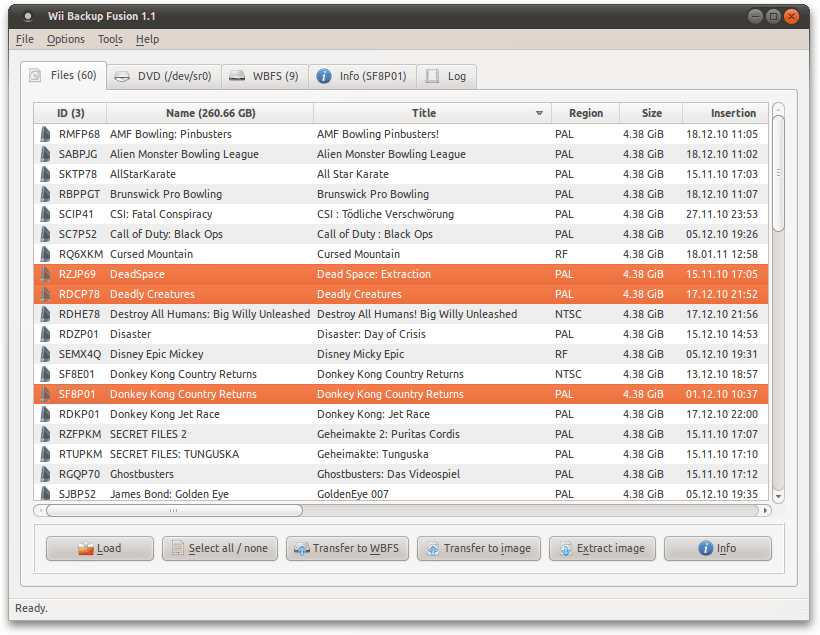This screenshot has width=820, height=635.
Task: Click the hard disk icon on WBFS tab
Action: click(237, 76)
